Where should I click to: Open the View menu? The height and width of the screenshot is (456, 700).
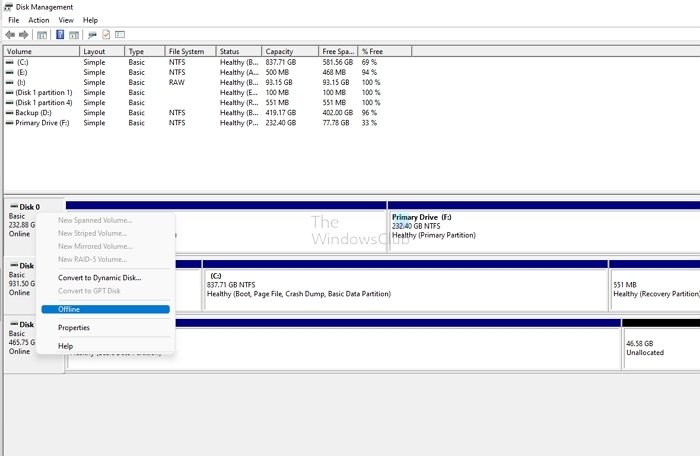[66, 20]
